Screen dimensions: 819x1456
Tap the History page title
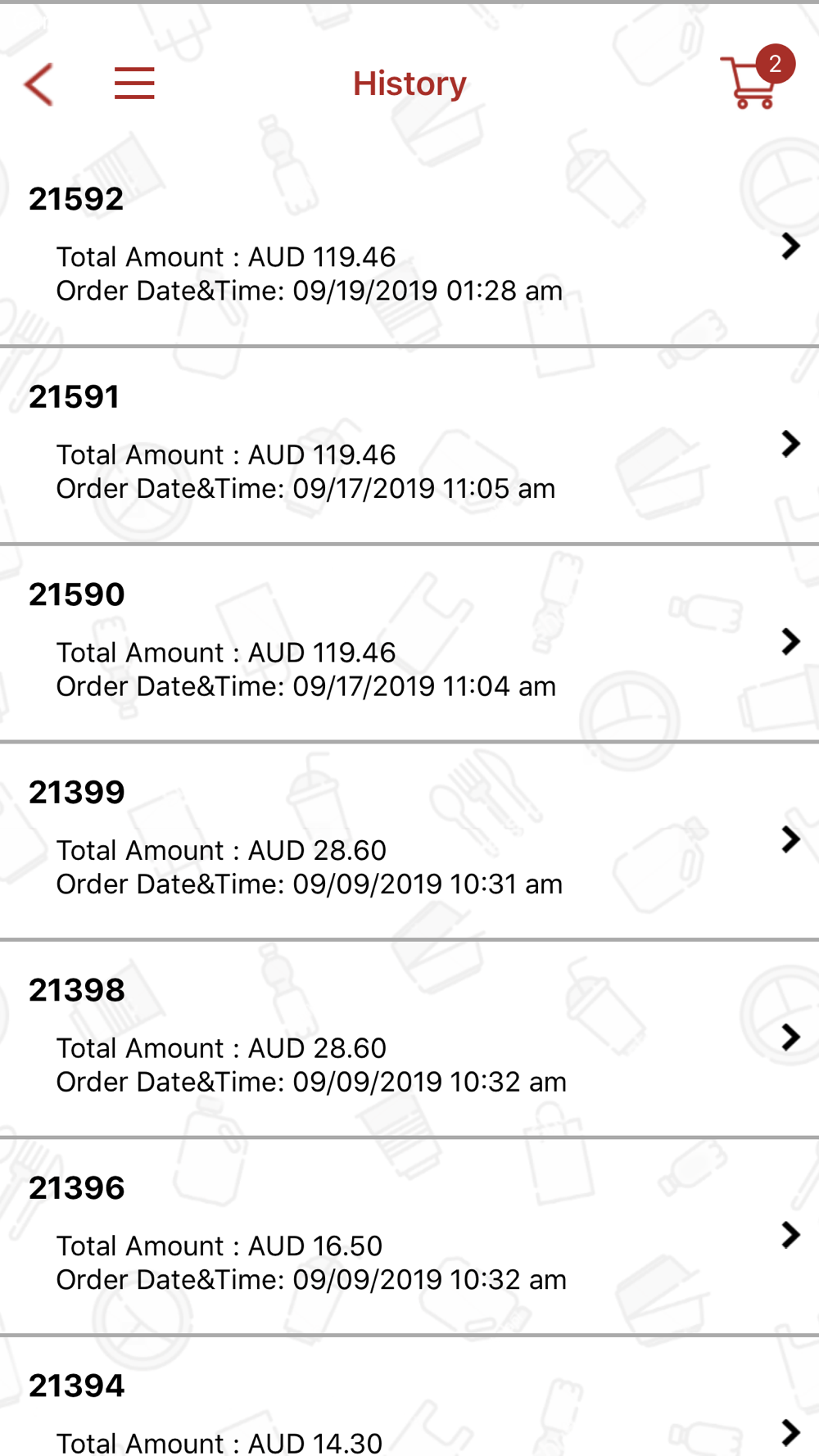coord(409,84)
